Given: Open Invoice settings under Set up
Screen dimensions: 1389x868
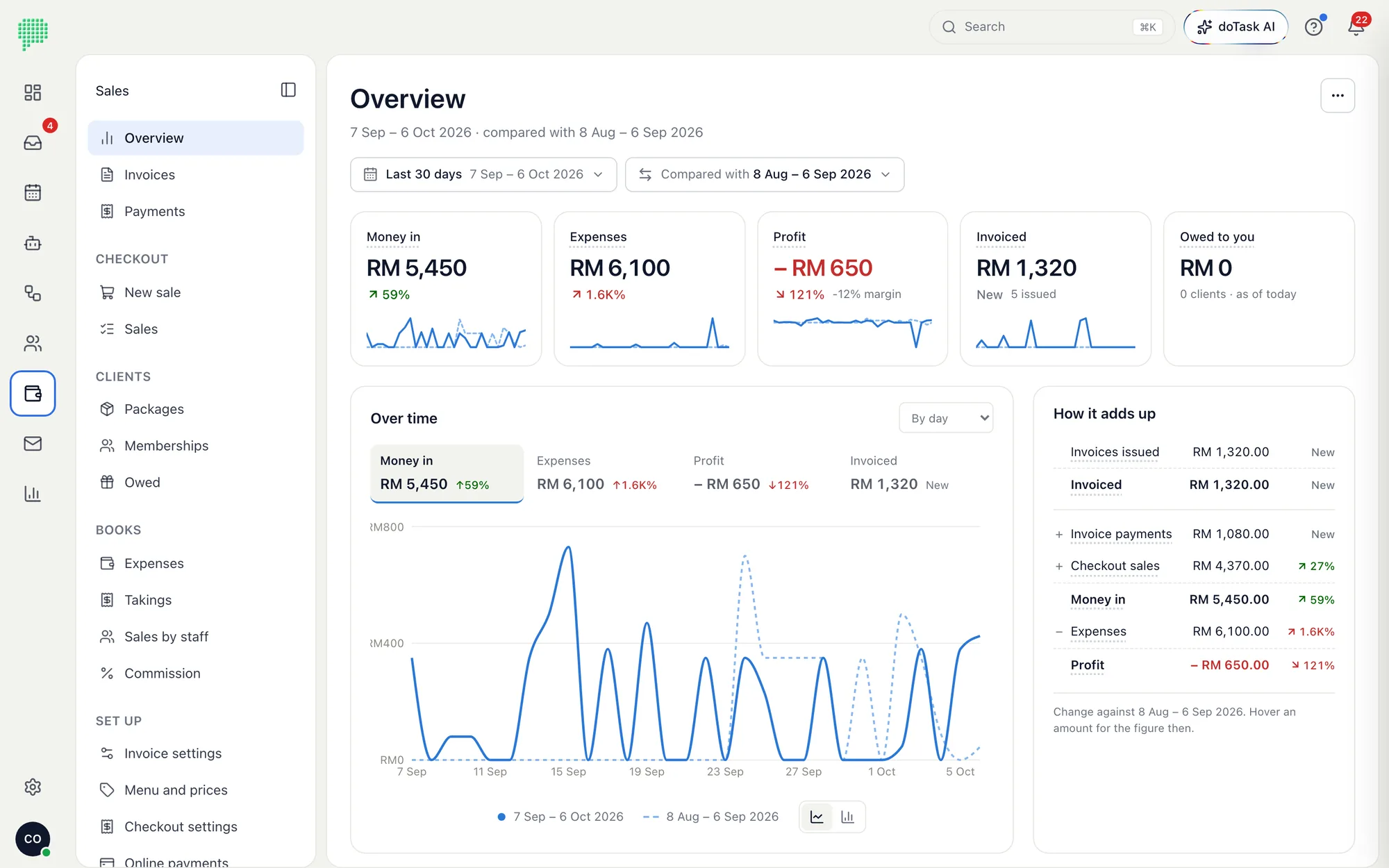Looking at the screenshot, I should [x=196, y=753].
